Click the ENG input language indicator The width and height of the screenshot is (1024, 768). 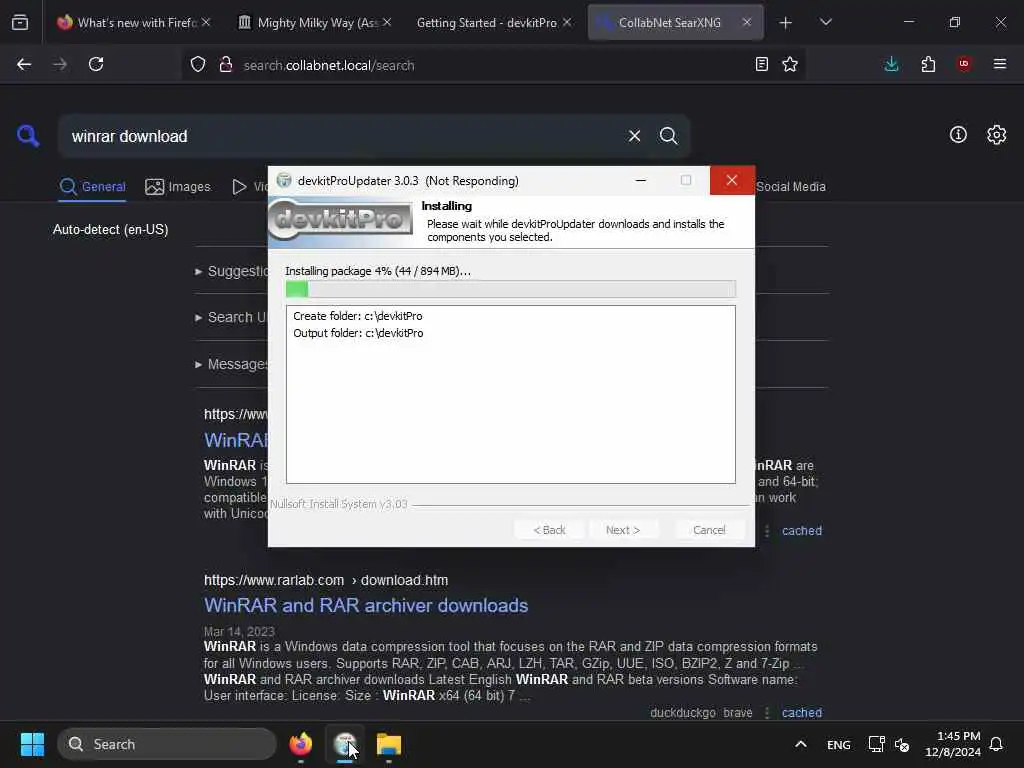click(839, 744)
